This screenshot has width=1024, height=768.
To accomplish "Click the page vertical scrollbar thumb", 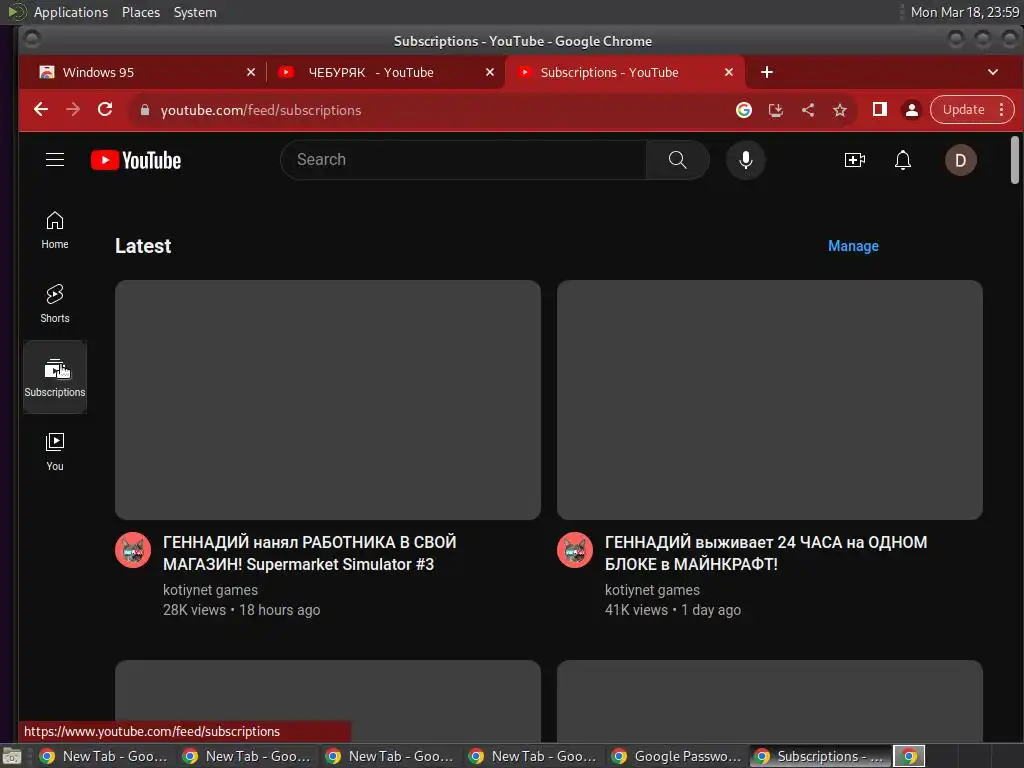I will click(1014, 160).
